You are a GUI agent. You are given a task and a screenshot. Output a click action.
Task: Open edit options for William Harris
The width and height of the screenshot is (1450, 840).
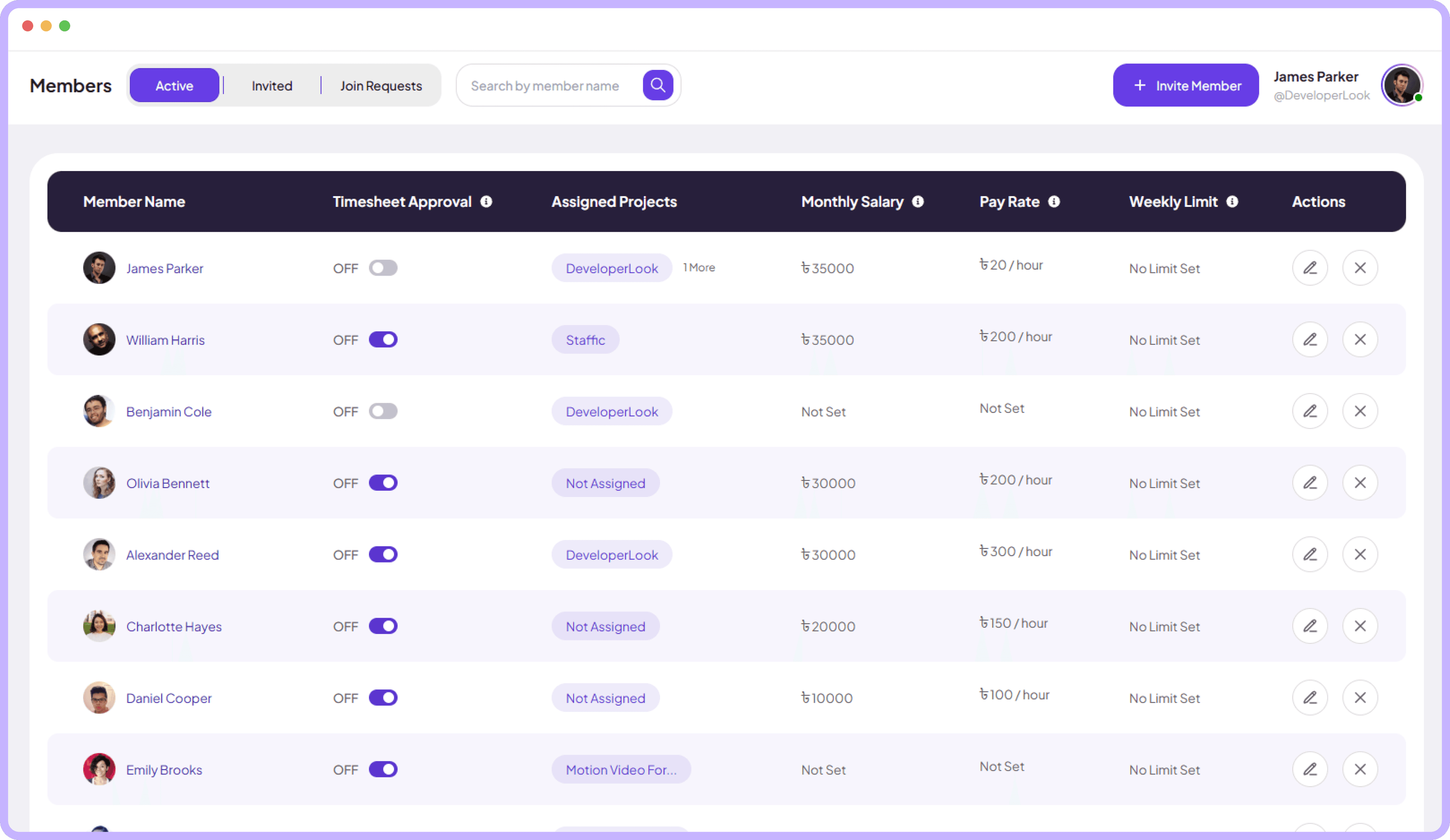[x=1310, y=339]
